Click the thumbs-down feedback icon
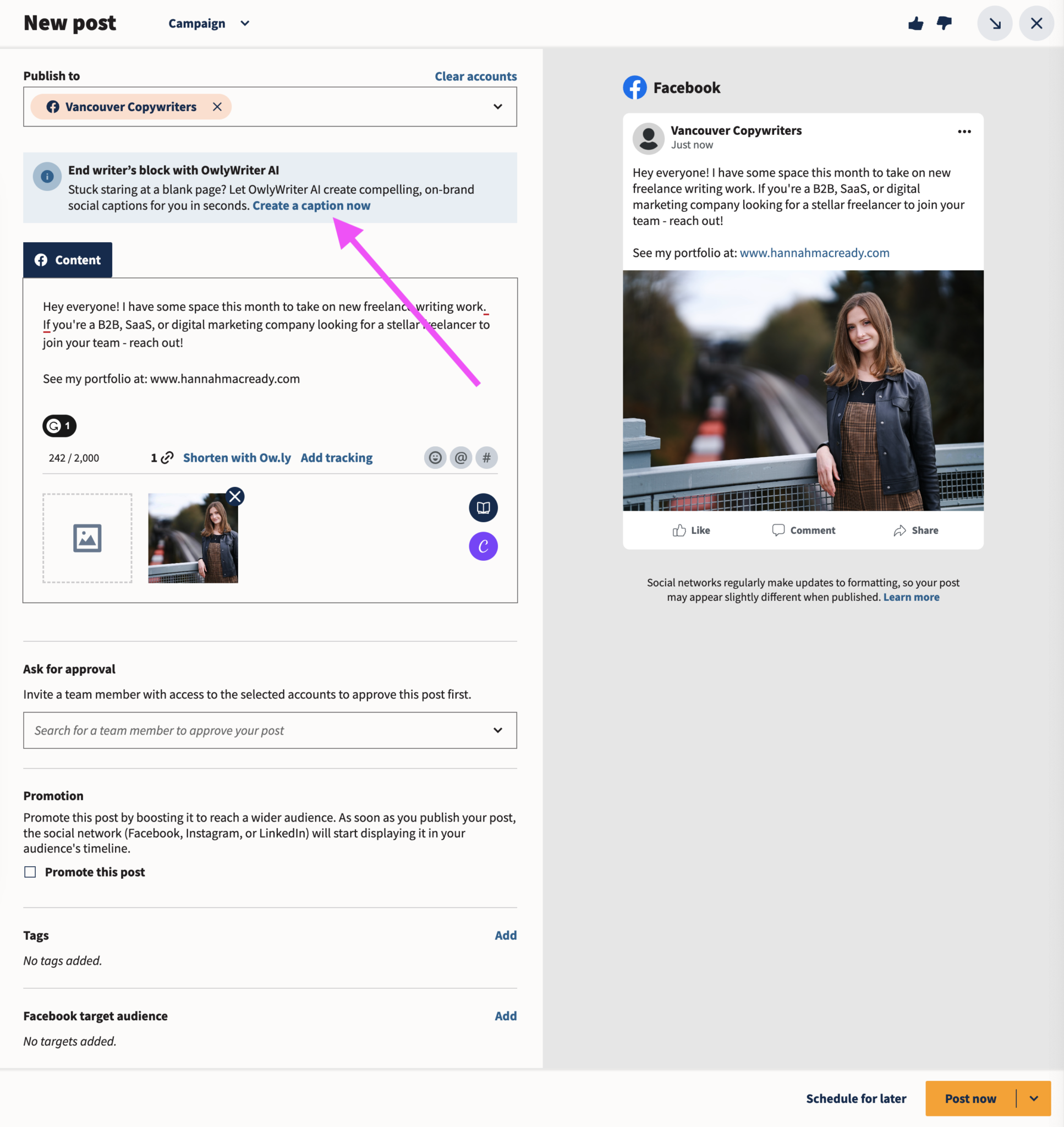The image size is (1064, 1127). [944, 23]
